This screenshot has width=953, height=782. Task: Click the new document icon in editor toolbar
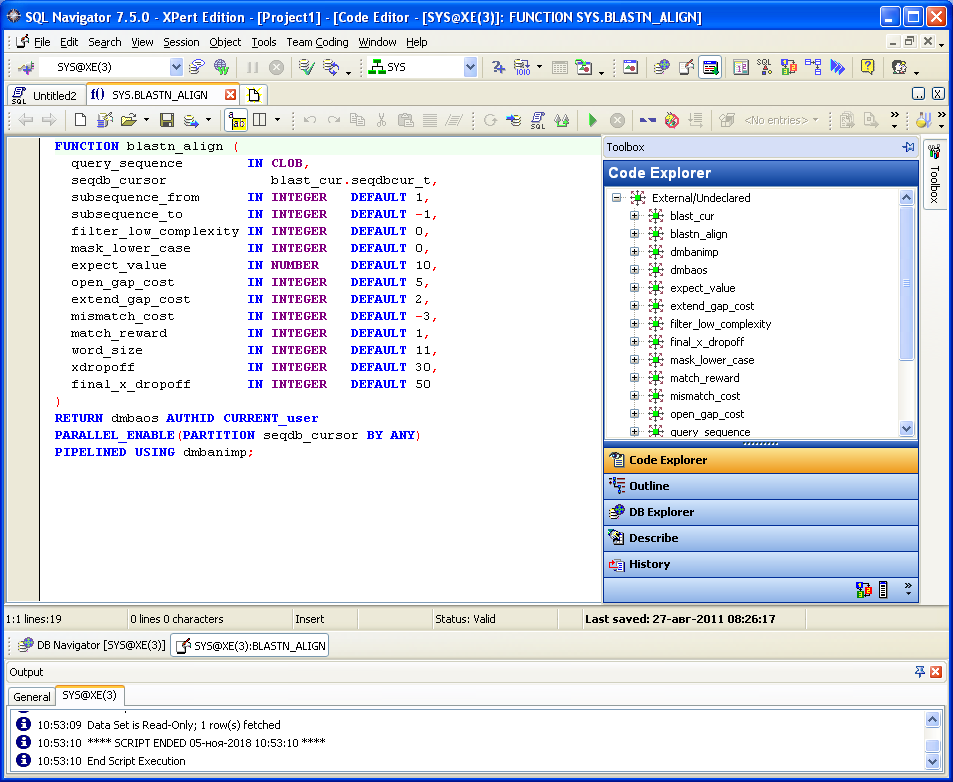(x=80, y=120)
